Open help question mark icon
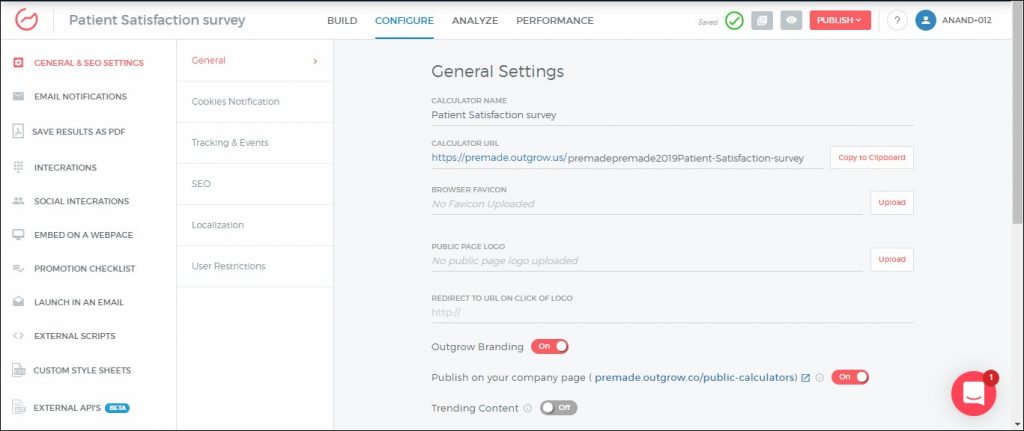This screenshot has height=431, width=1024. point(896,20)
